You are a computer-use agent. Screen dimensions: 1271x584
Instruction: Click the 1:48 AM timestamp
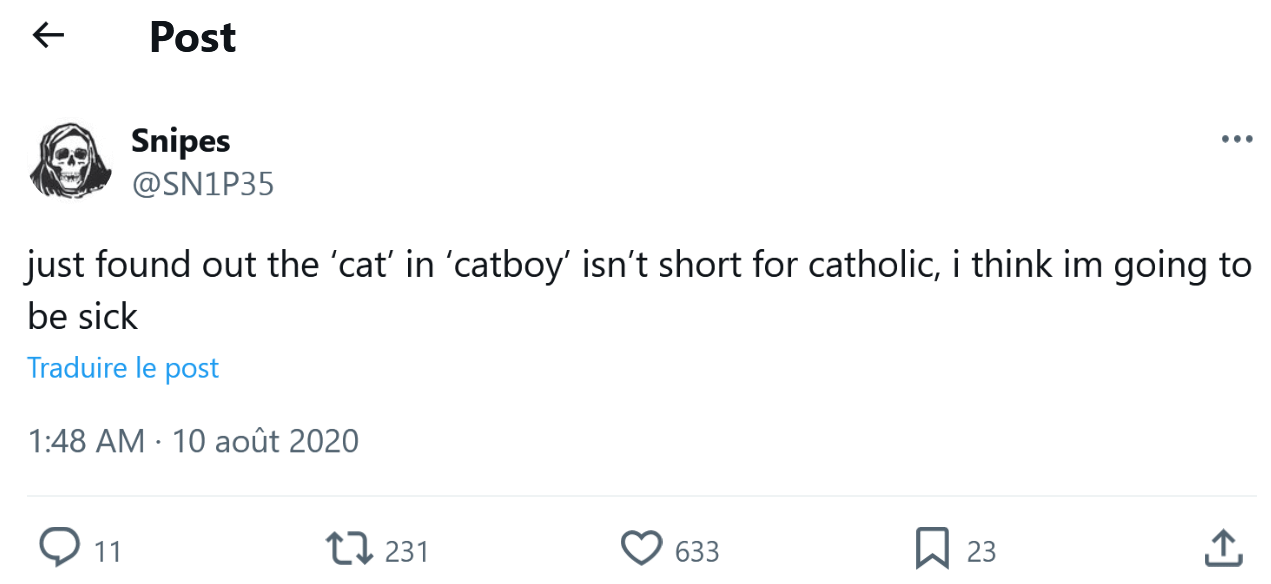tap(86, 441)
